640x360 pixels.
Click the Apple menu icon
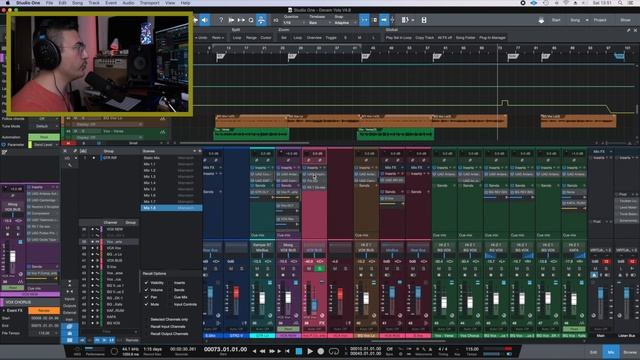(8, 3)
